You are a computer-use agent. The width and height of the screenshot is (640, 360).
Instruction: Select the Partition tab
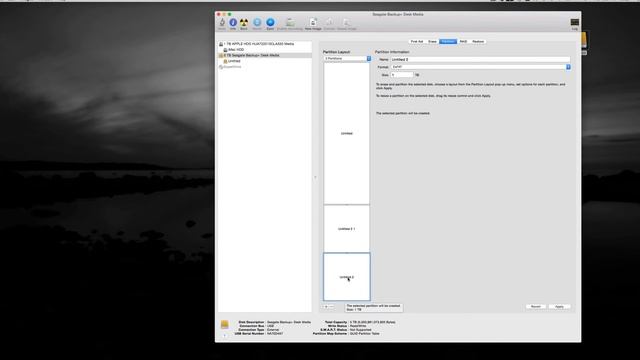[448, 42]
